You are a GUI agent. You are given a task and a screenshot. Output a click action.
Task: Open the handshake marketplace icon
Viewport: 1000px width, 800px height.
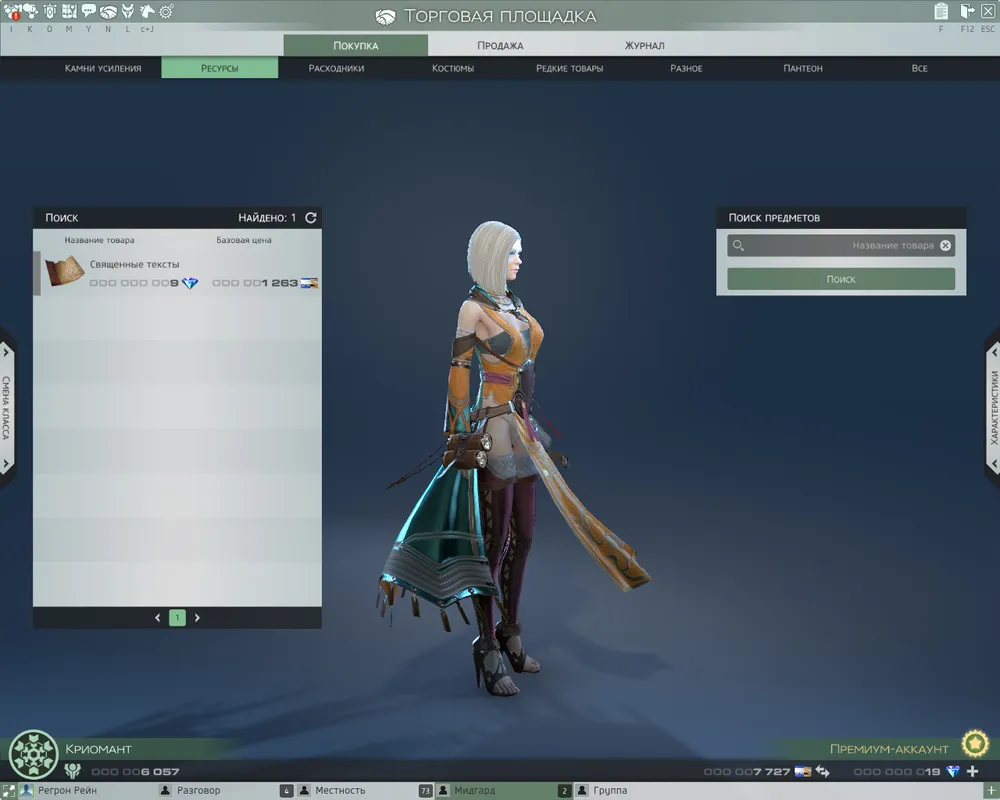tap(108, 12)
